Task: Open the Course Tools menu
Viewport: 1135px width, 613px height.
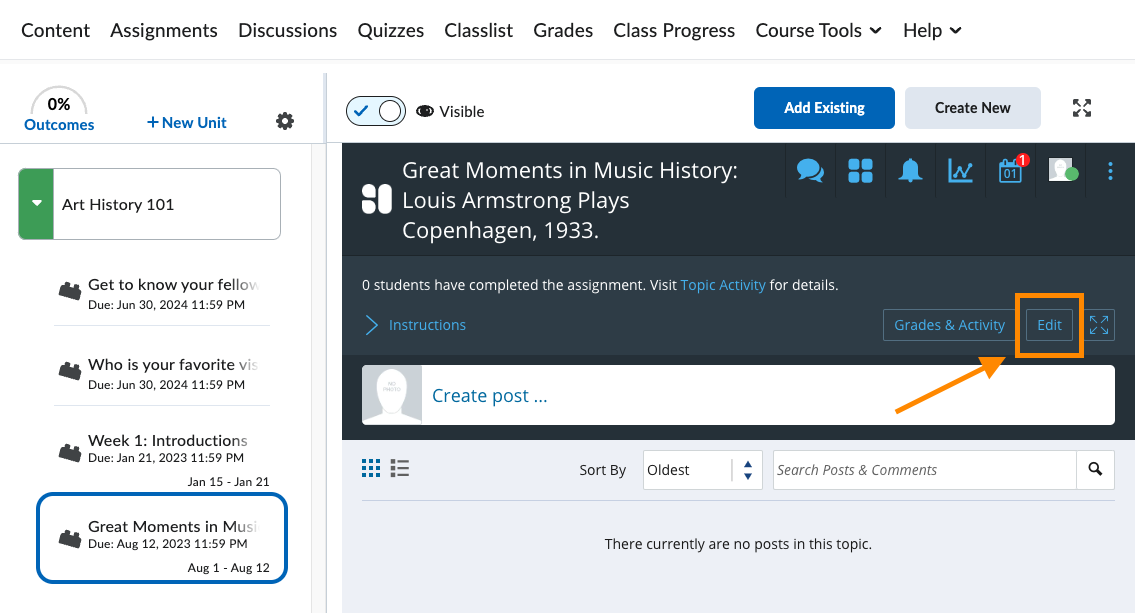Action: pos(818,30)
